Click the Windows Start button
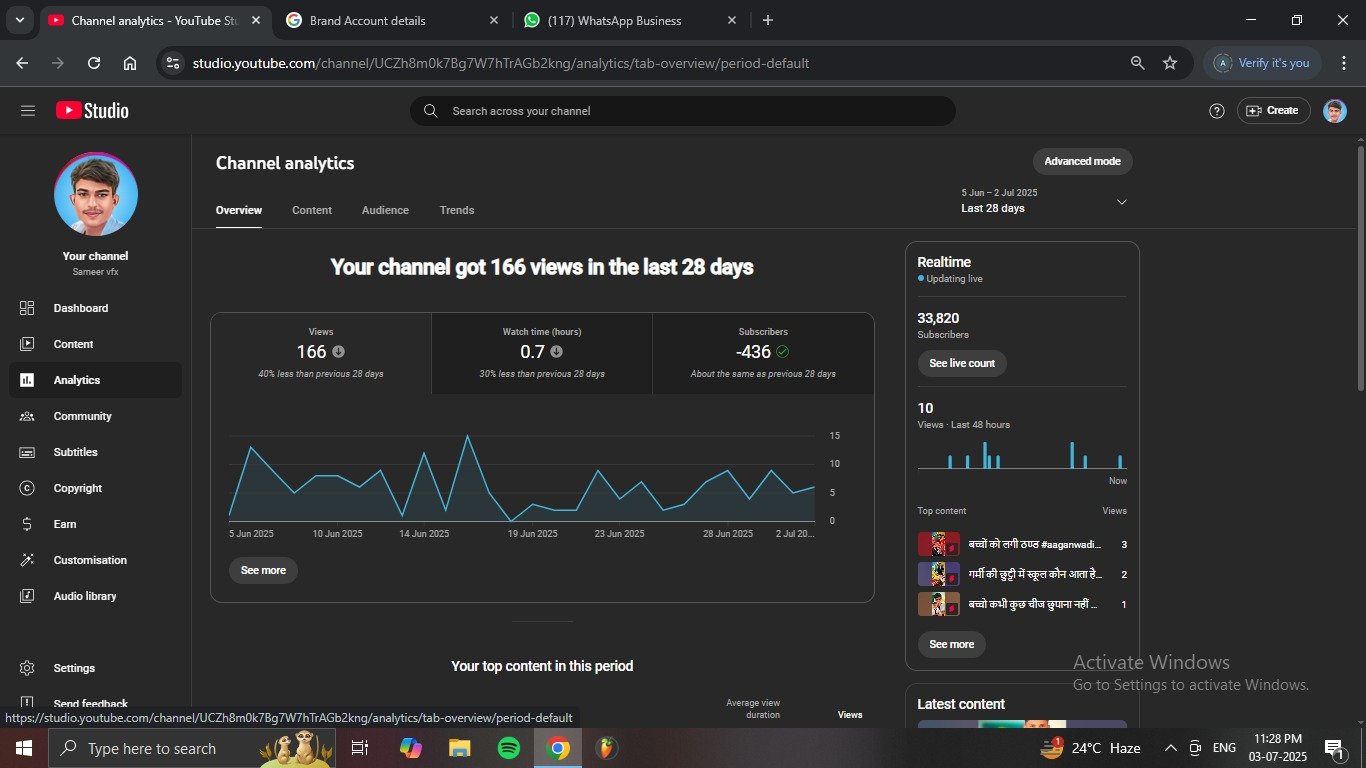This screenshot has width=1366, height=768. (23, 748)
